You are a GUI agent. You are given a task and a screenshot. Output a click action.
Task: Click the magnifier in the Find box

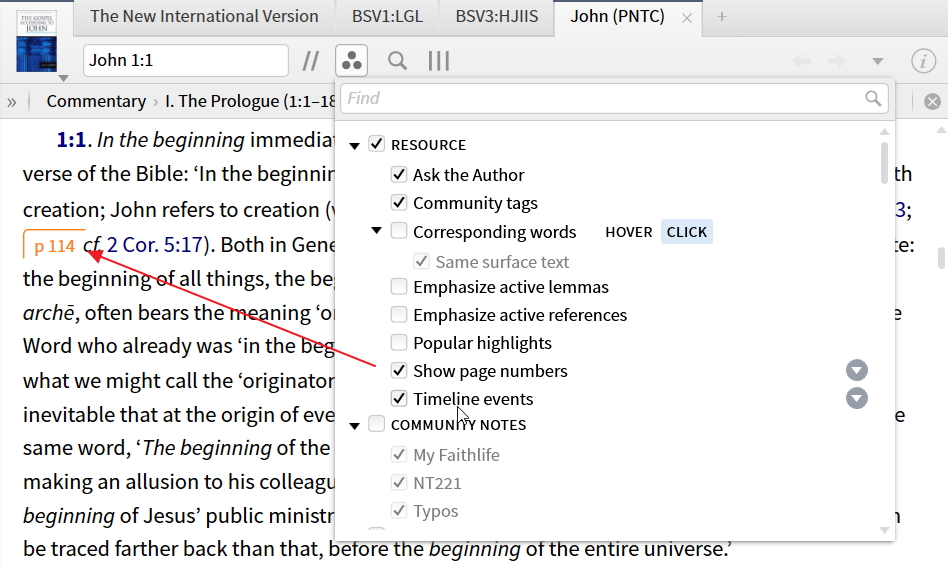[873, 98]
